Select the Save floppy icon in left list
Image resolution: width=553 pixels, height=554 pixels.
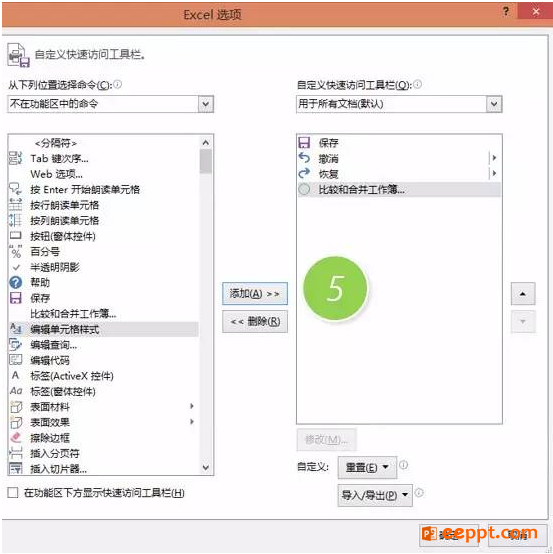click(x=15, y=298)
